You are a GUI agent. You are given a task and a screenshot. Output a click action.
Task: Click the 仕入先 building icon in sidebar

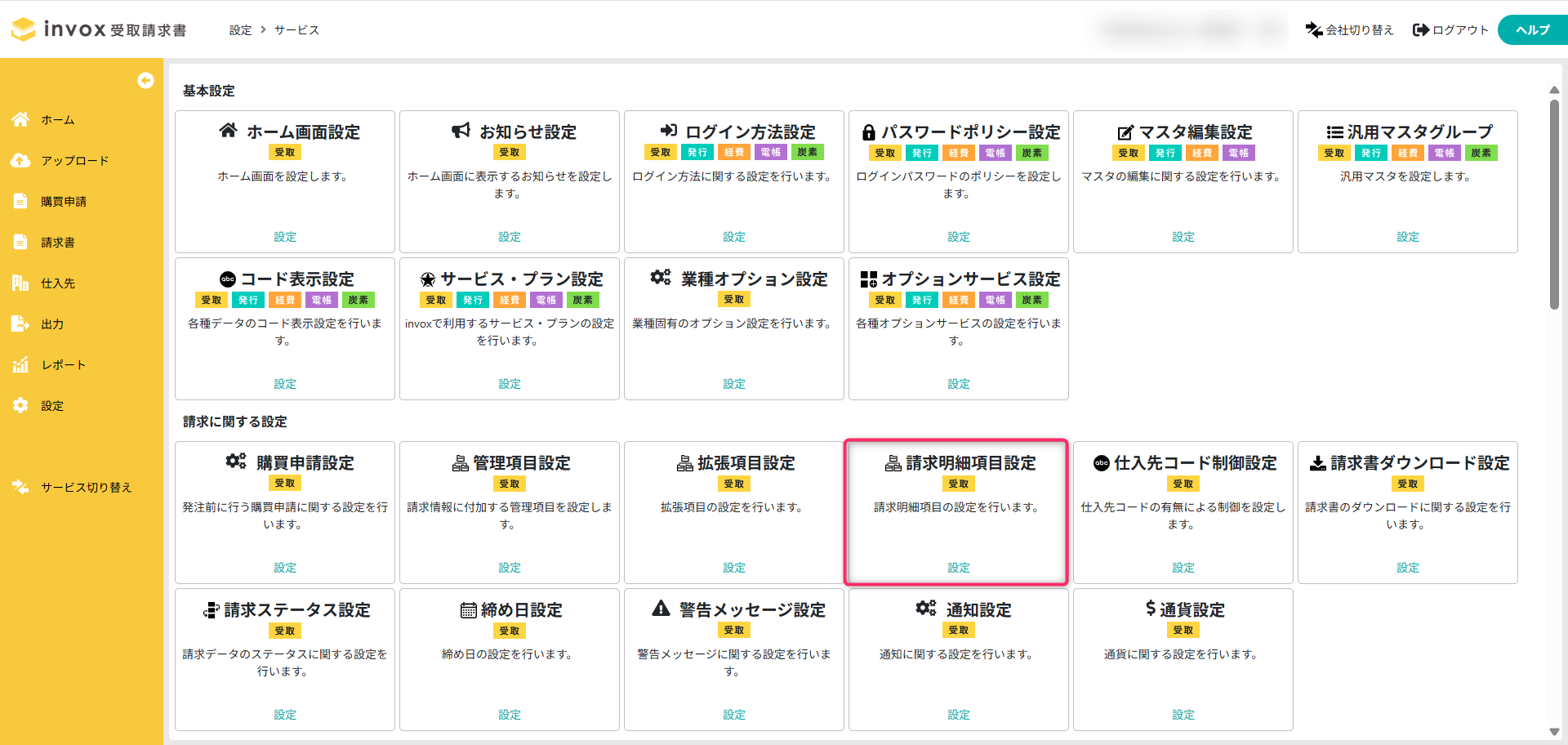tap(20, 283)
